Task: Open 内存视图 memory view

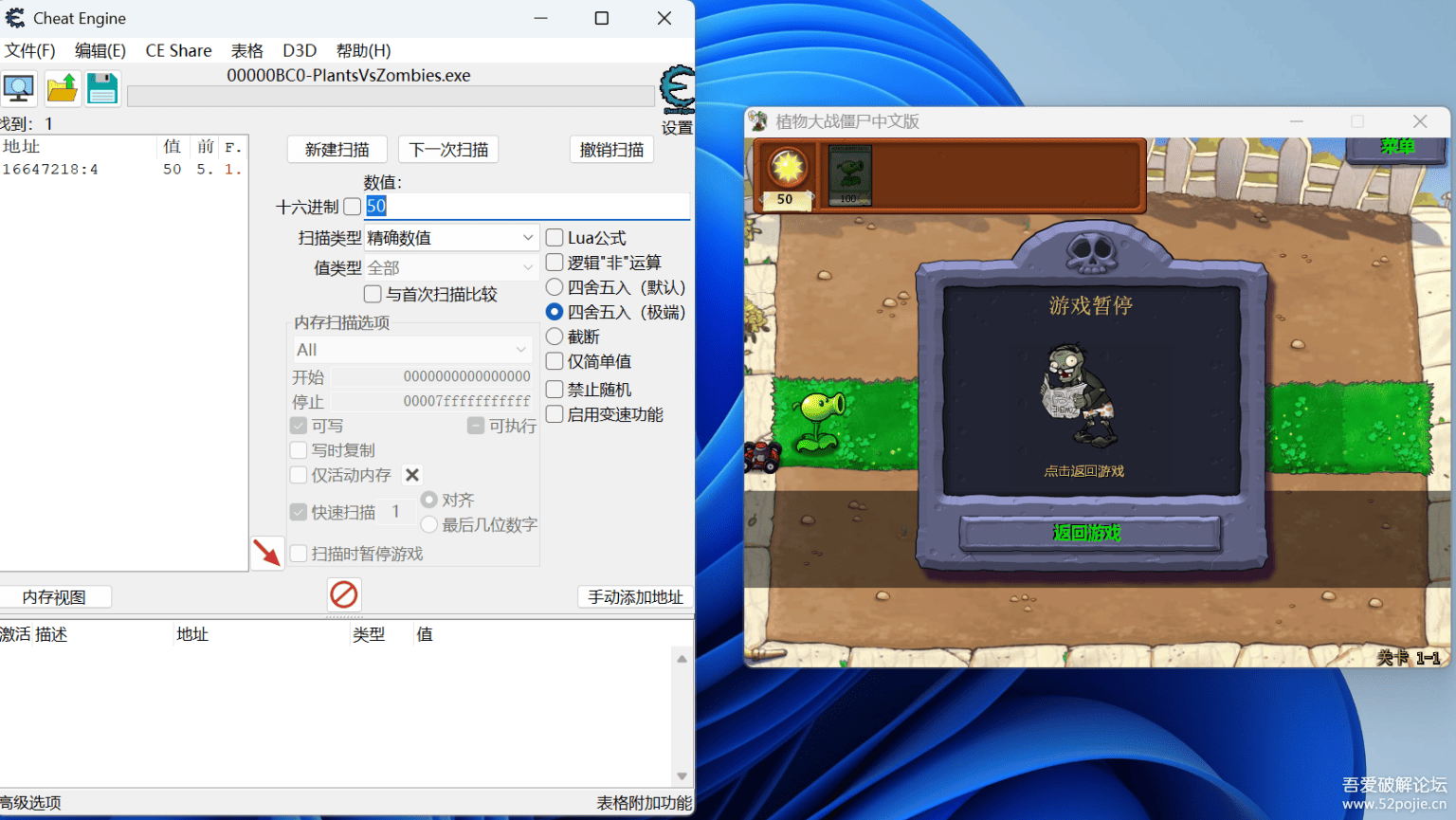Action: click(54, 597)
